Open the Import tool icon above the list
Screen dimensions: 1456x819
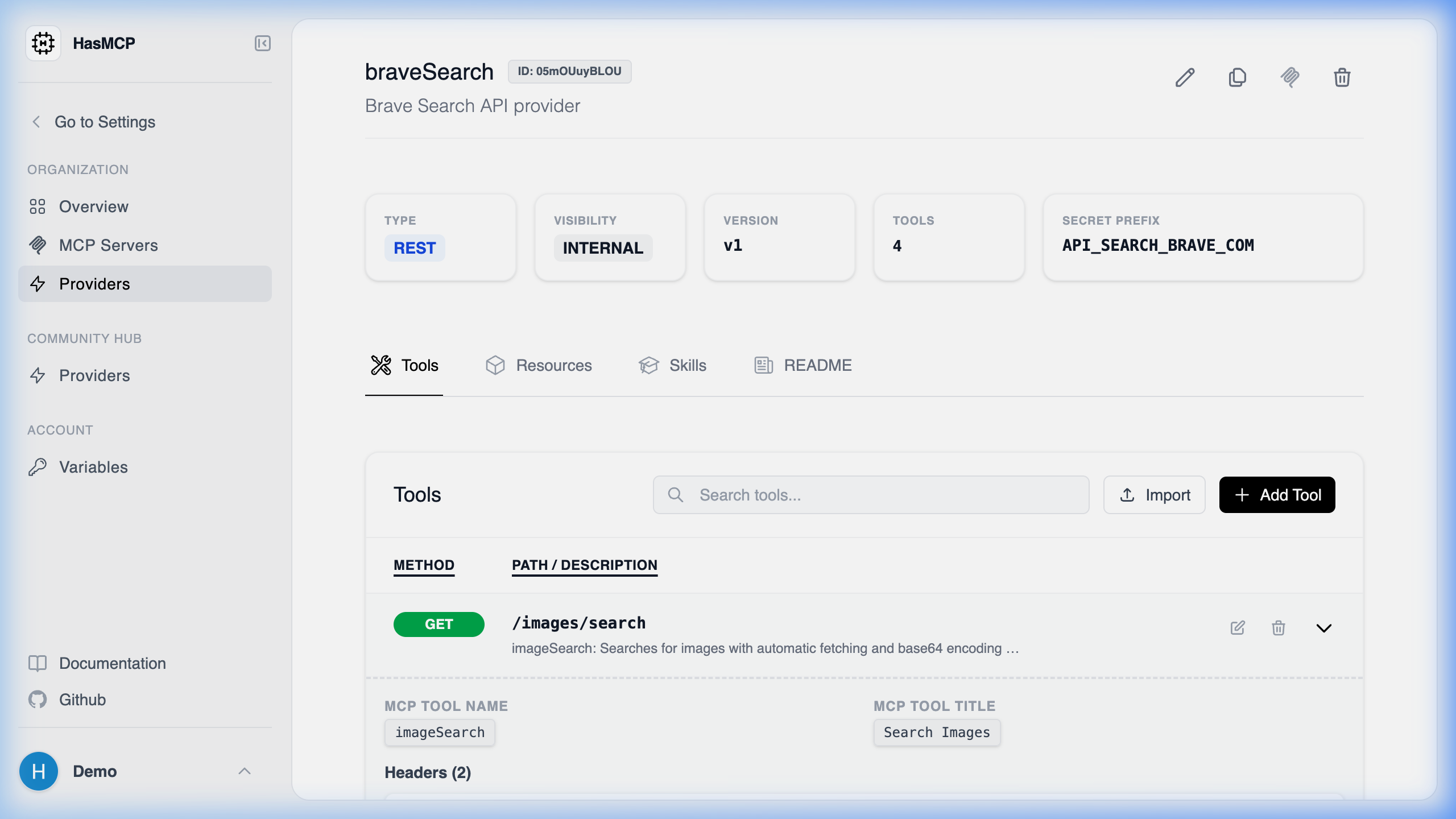[x=1154, y=495]
